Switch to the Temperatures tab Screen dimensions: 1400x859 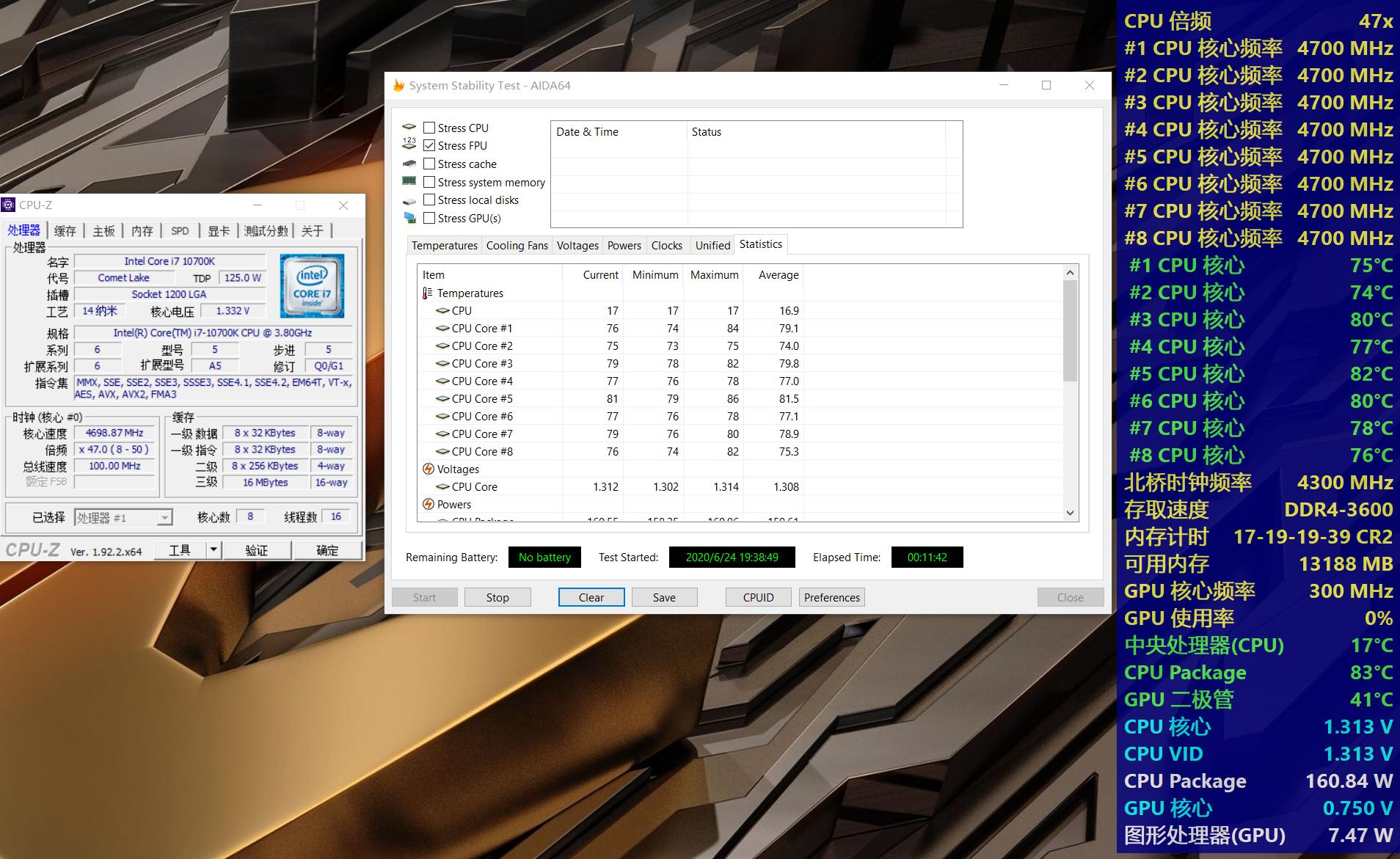point(445,246)
